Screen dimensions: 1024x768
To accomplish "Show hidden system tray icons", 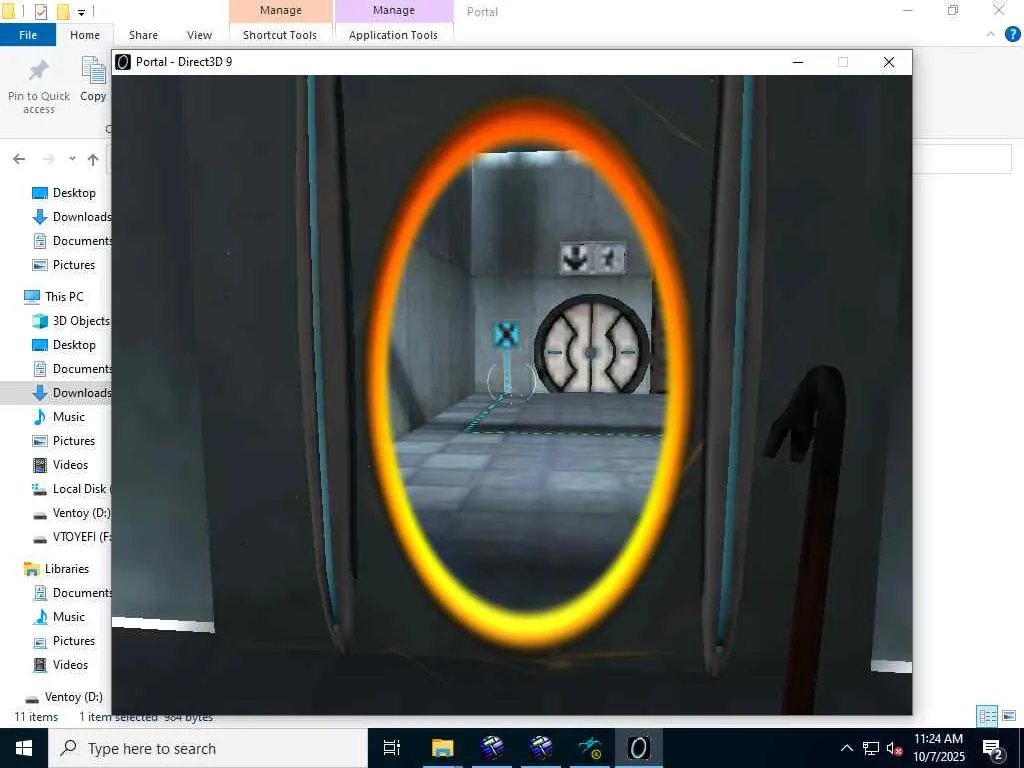I will (846, 748).
